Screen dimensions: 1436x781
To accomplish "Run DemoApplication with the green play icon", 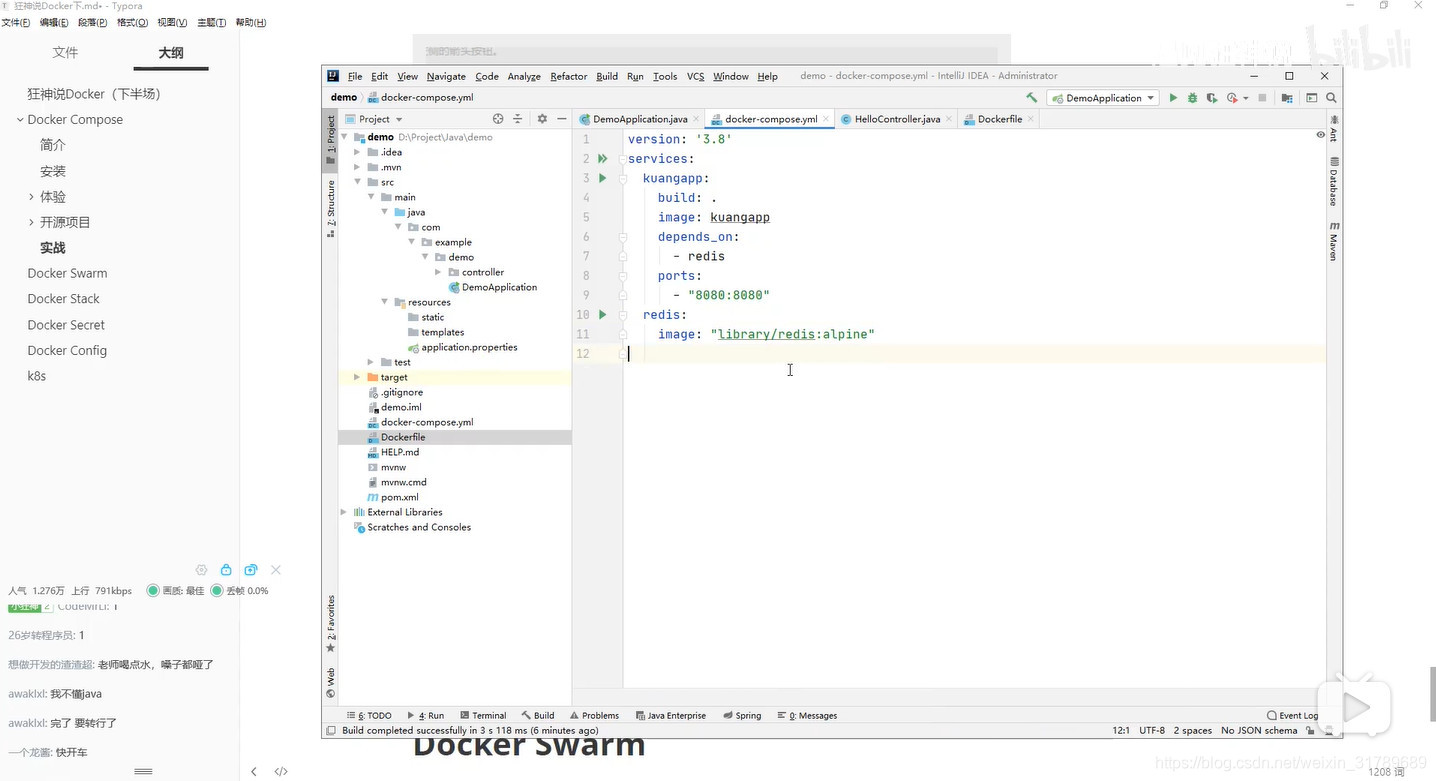I will (x=1173, y=98).
